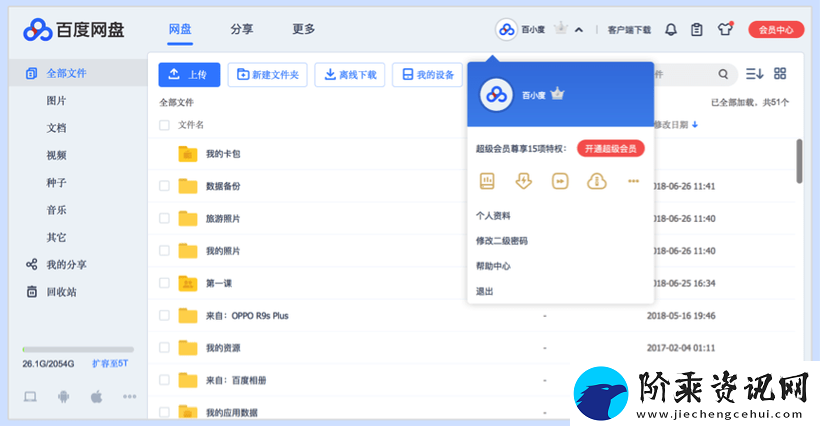820x426 pixels.
Task: Click the large avatar in popup header
Action: click(x=496, y=95)
